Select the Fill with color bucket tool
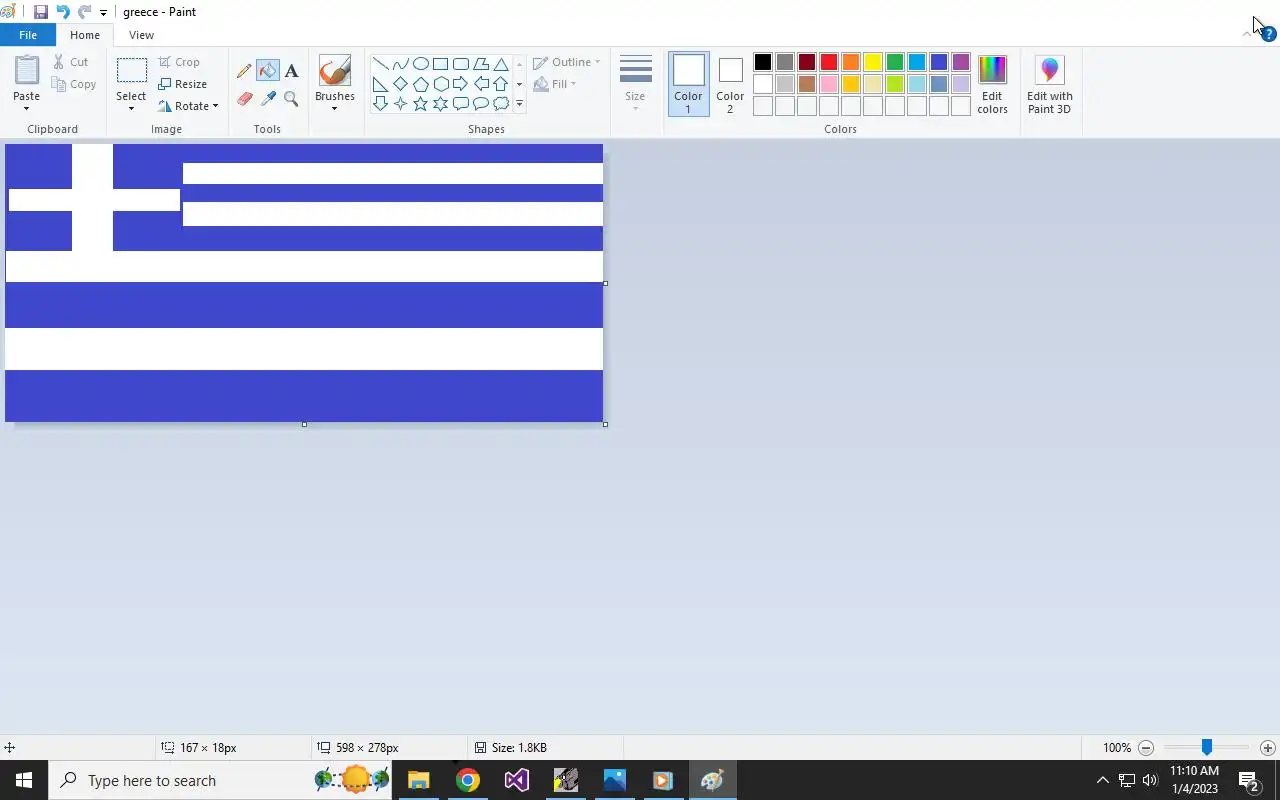The width and height of the screenshot is (1280, 800). click(268, 71)
